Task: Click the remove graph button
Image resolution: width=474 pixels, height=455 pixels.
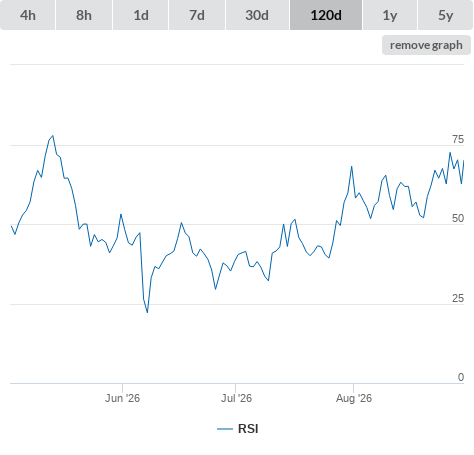Action: [426, 45]
